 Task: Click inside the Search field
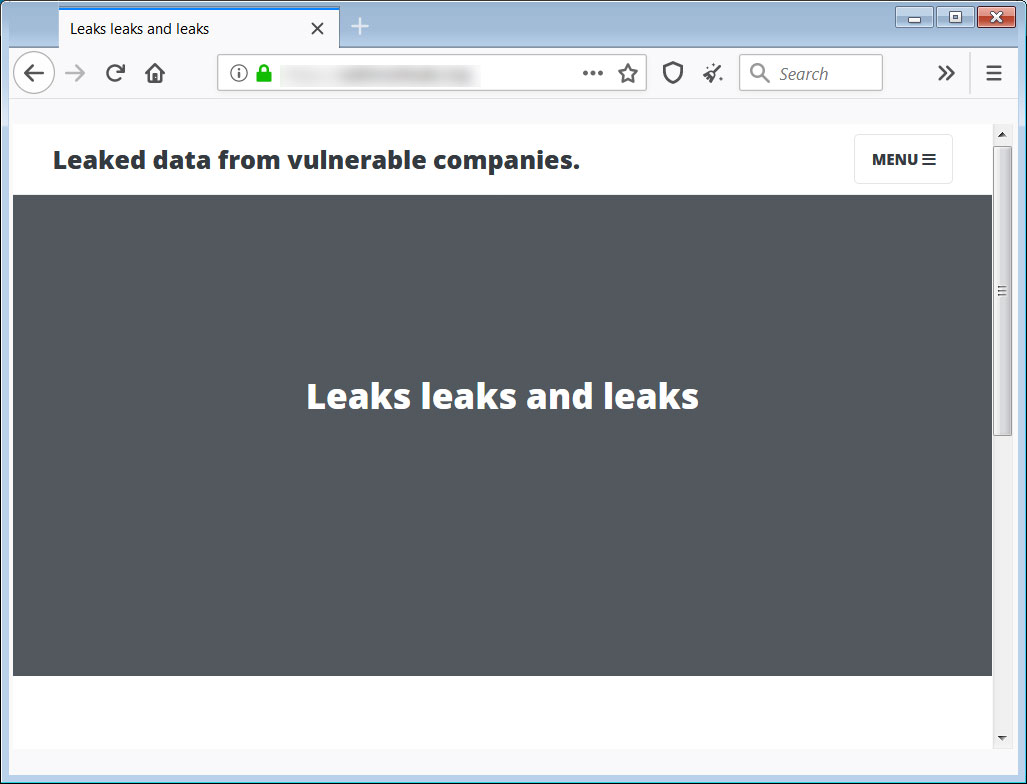[811, 73]
